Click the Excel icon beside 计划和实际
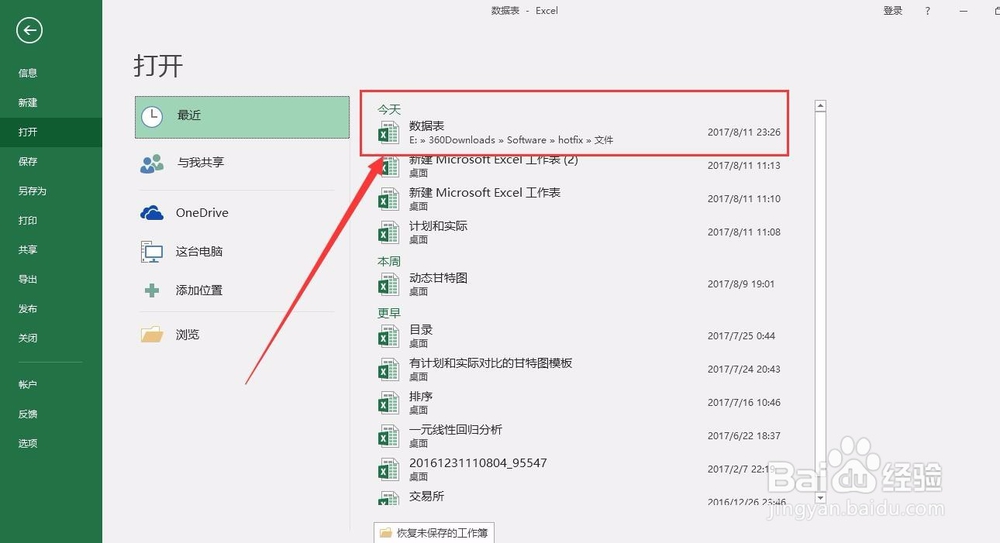The height and width of the screenshot is (543, 1000). (388, 233)
